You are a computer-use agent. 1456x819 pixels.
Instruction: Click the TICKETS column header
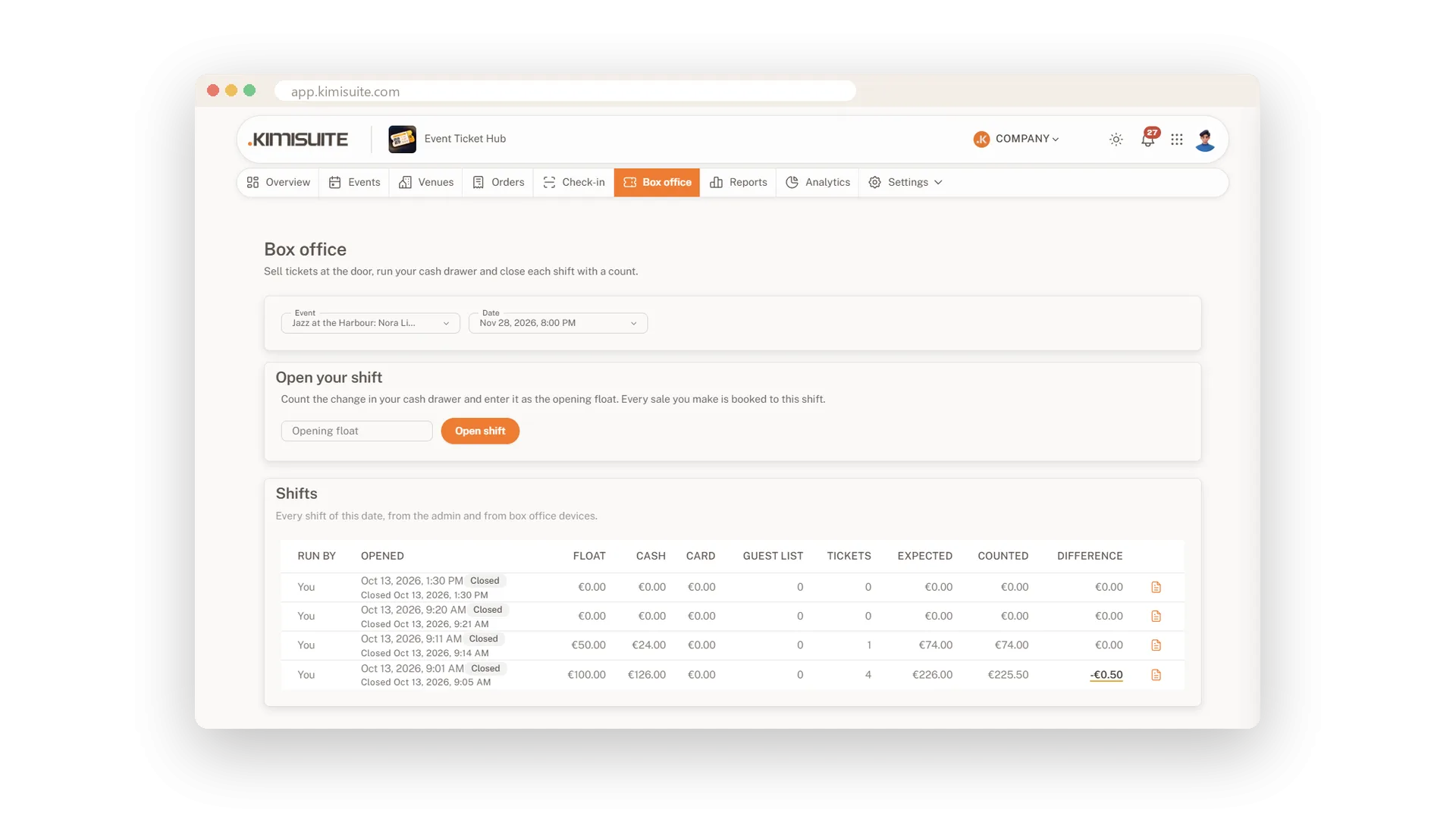click(849, 556)
